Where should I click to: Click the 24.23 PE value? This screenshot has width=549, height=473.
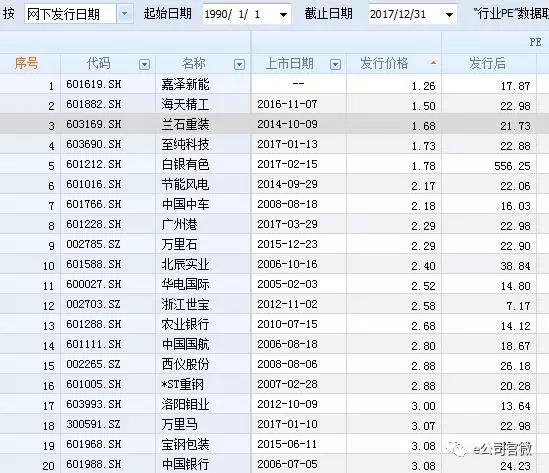515,466
